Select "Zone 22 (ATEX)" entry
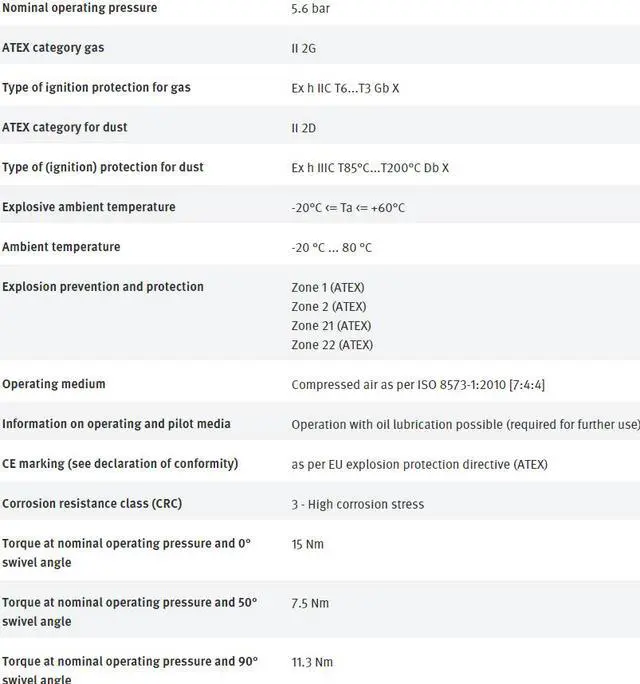 tap(332, 345)
